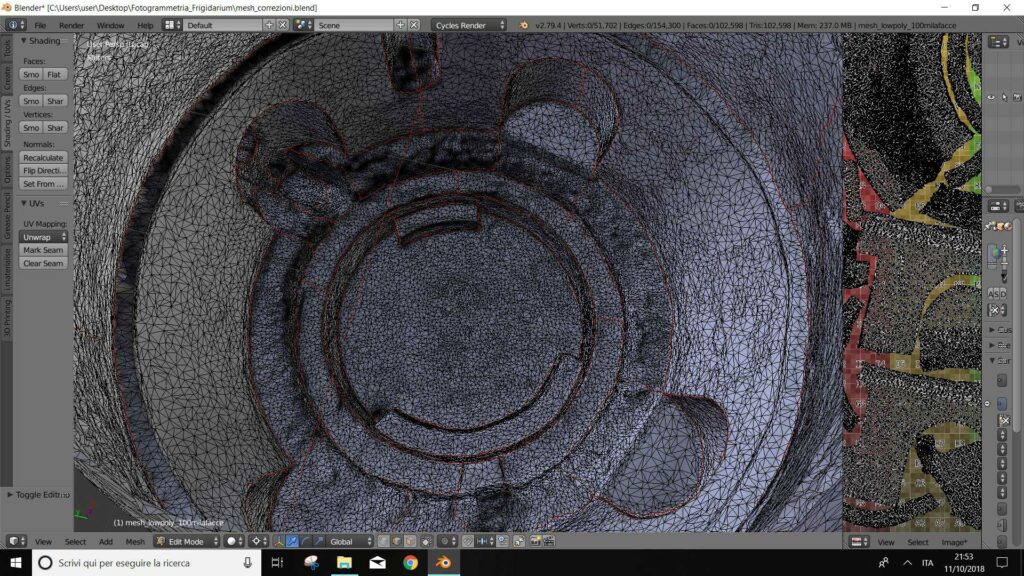Toggle outliner selectability cursor icon
Screen dimensions: 1024x576
pos(1004,97)
